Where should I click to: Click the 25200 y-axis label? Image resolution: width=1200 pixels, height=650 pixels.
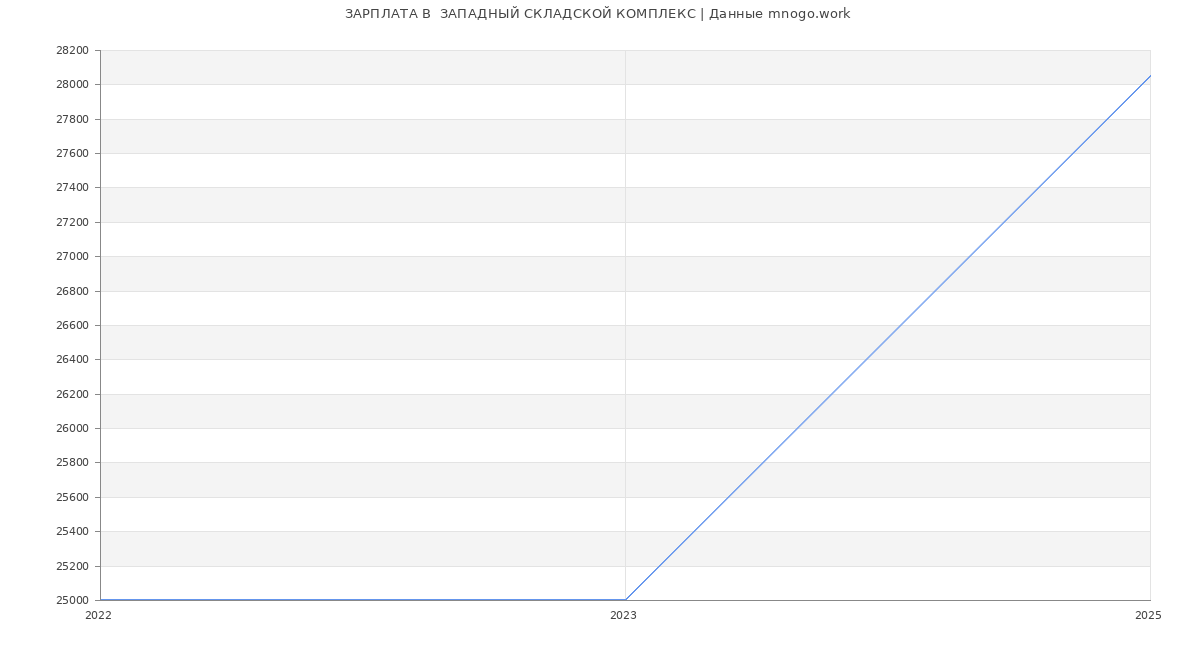(72, 566)
